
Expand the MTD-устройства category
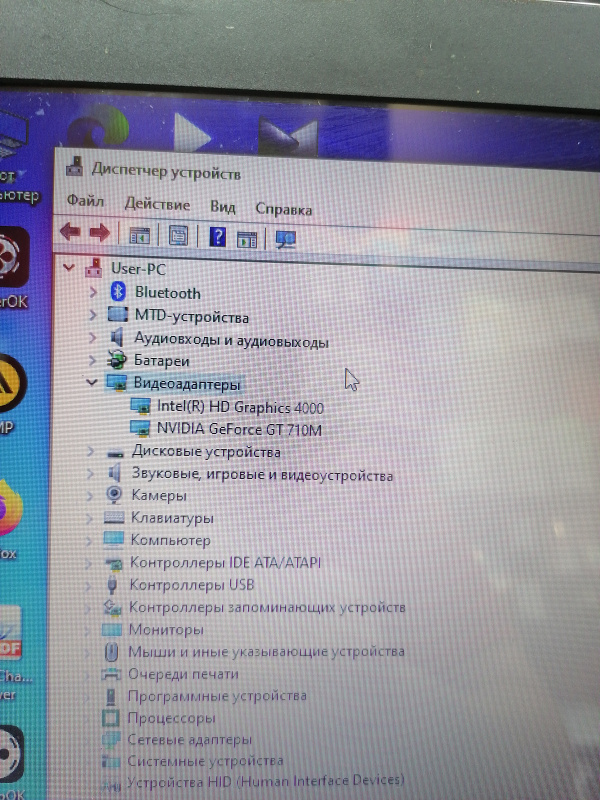92,315
